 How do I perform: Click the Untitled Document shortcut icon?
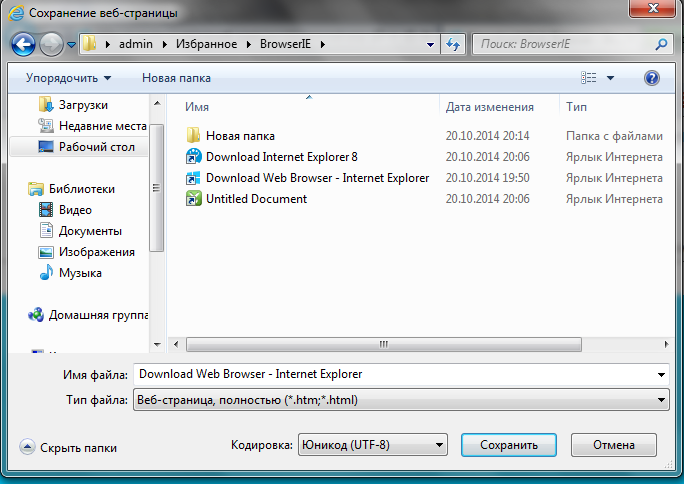[193, 198]
